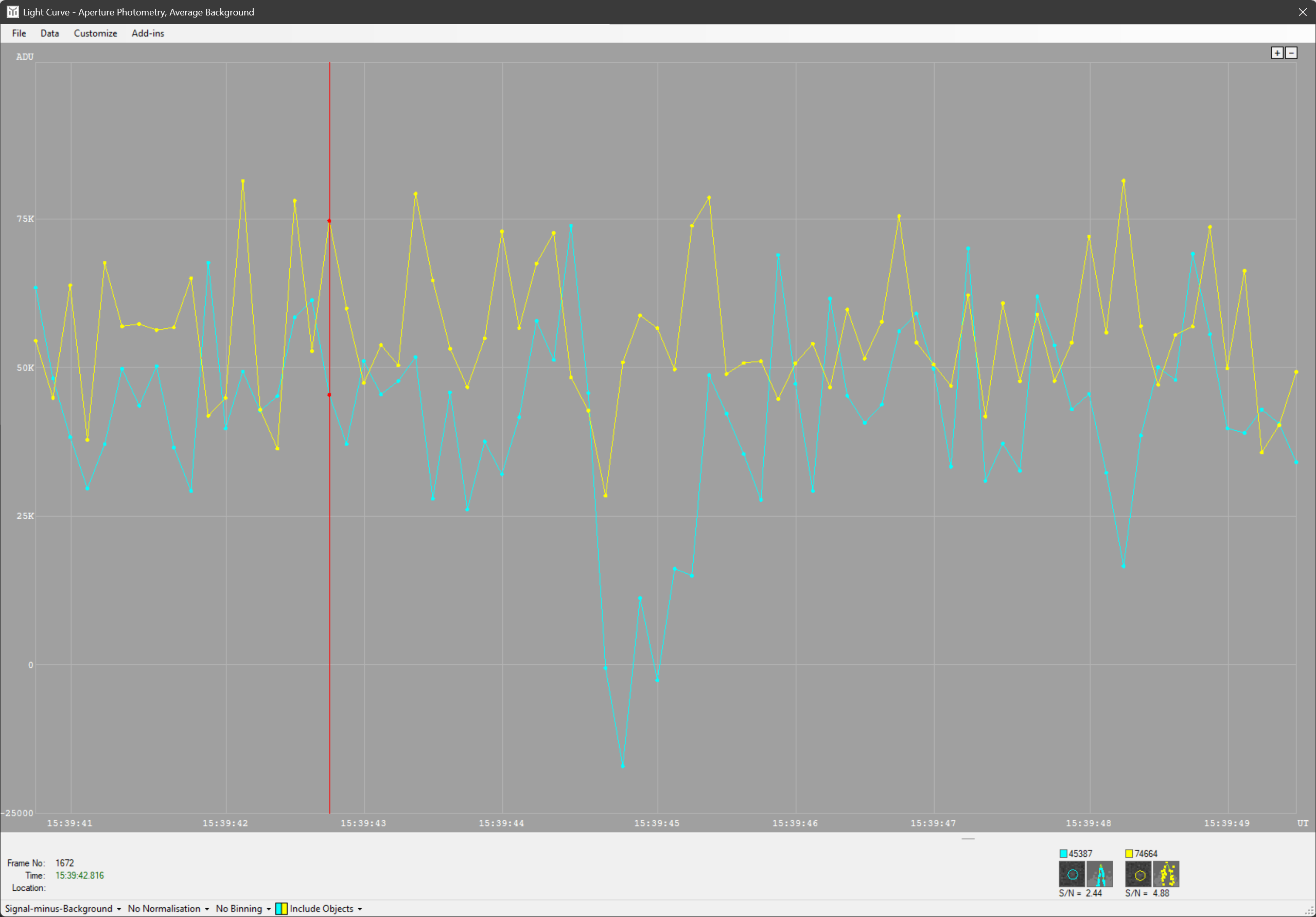Click the cyan aperture circle thumbnail
Image resolution: width=1316 pixels, height=917 pixels.
1072,875
